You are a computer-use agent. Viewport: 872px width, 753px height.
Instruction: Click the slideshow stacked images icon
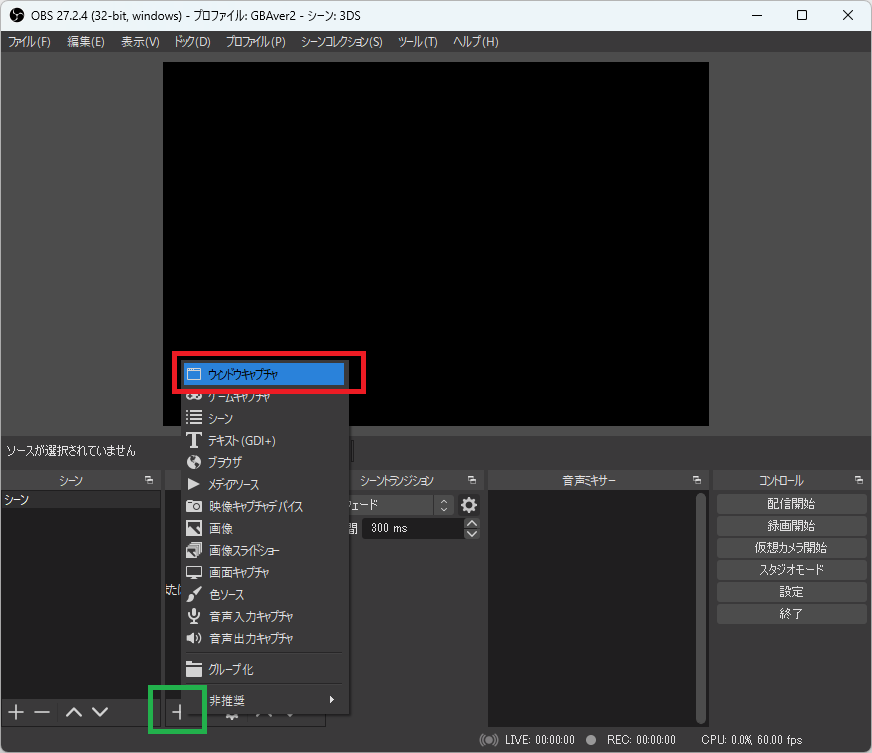coord(194,550)
